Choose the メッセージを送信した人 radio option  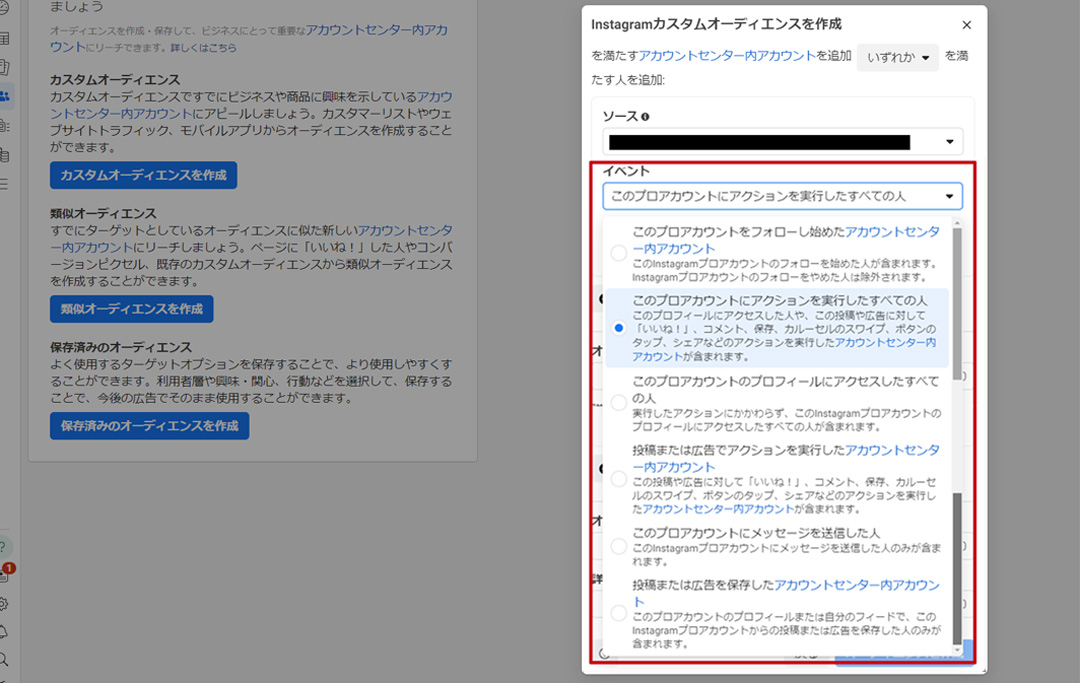(x=619, y=546)
